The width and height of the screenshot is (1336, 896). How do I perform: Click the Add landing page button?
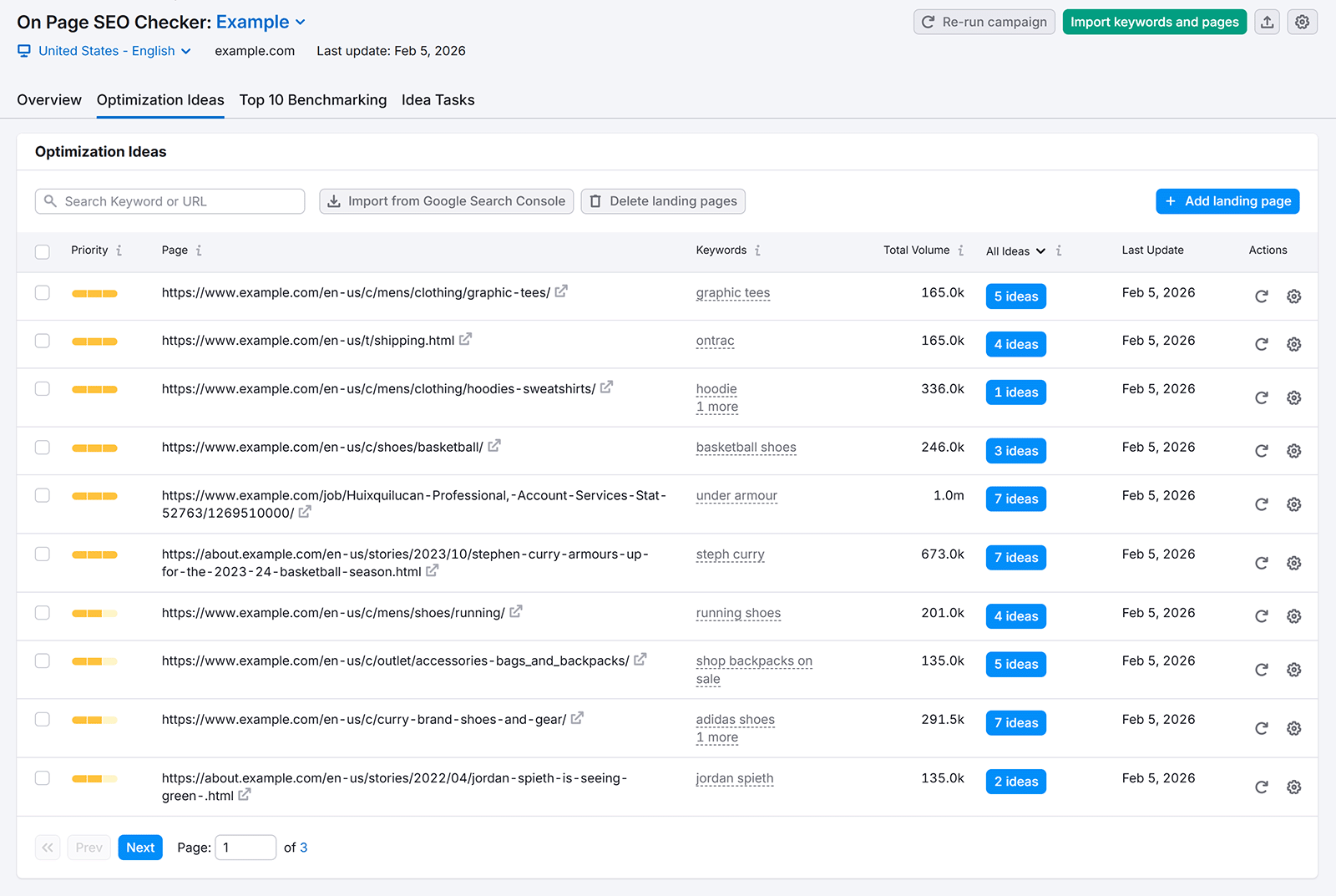click(x=1227, y=201)
